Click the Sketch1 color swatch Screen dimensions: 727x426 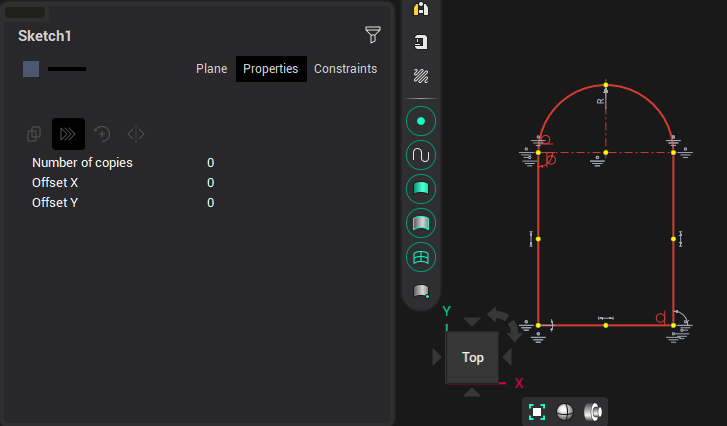31,69
